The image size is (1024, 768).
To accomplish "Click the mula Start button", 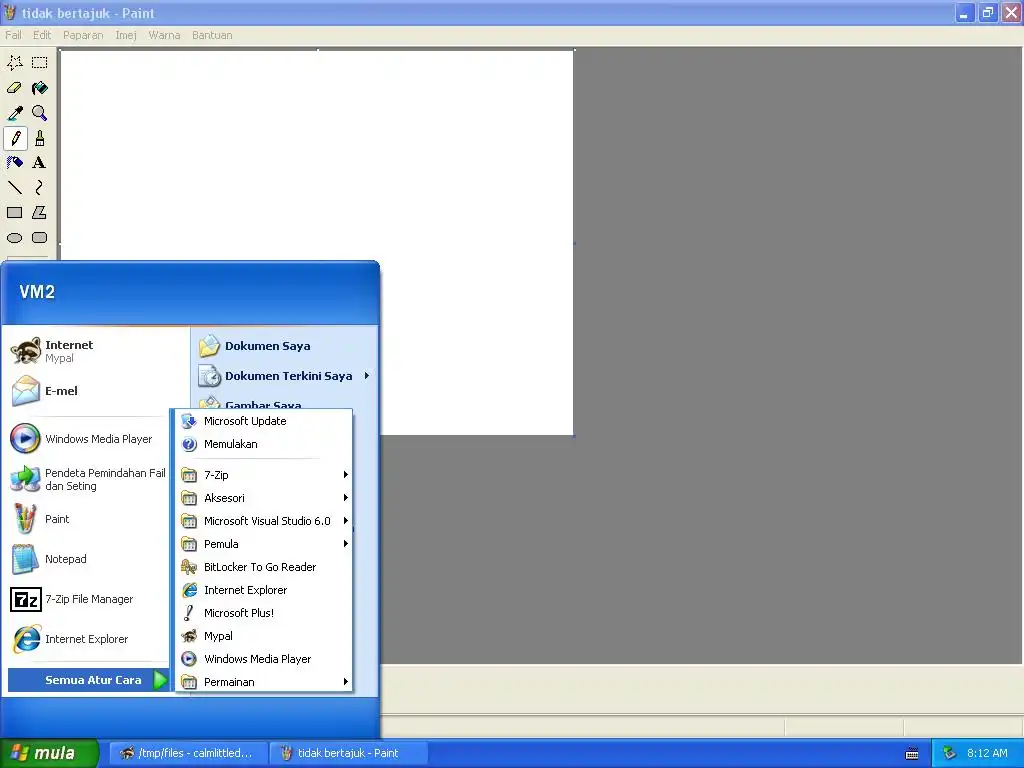I will pos(49,753).
